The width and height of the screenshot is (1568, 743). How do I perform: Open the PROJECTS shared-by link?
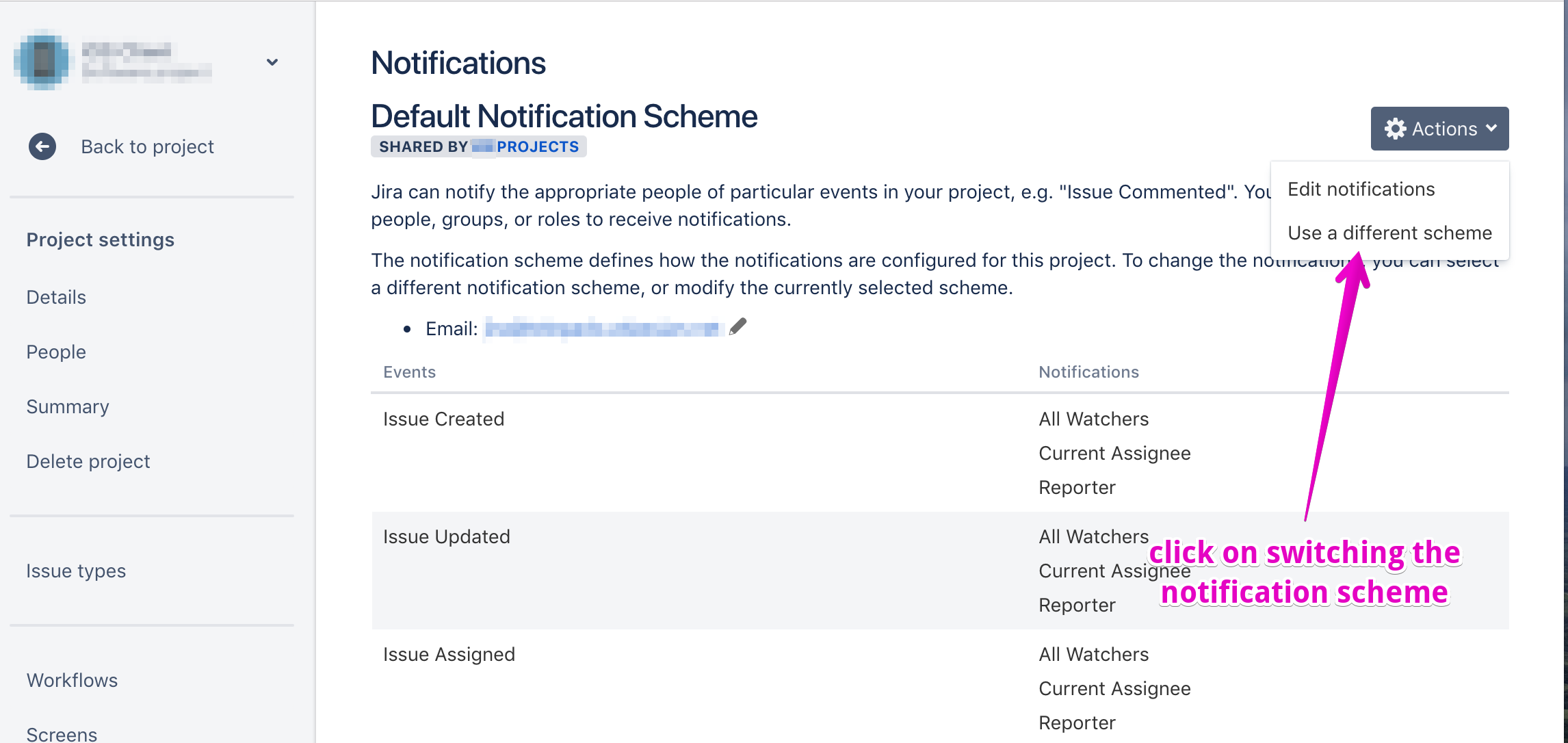(x=537, y=146)
